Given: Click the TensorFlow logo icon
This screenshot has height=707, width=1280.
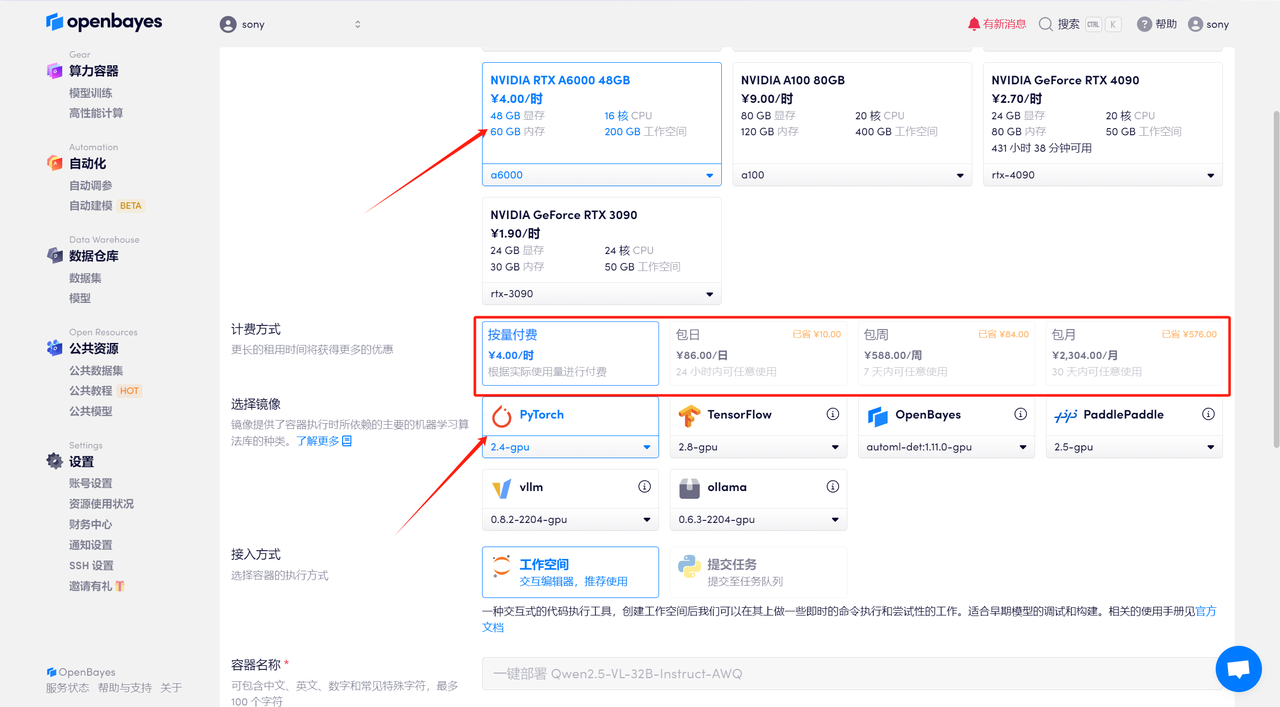Looking at the screenshot, I should pyautogui.click(x=689, y=415).
